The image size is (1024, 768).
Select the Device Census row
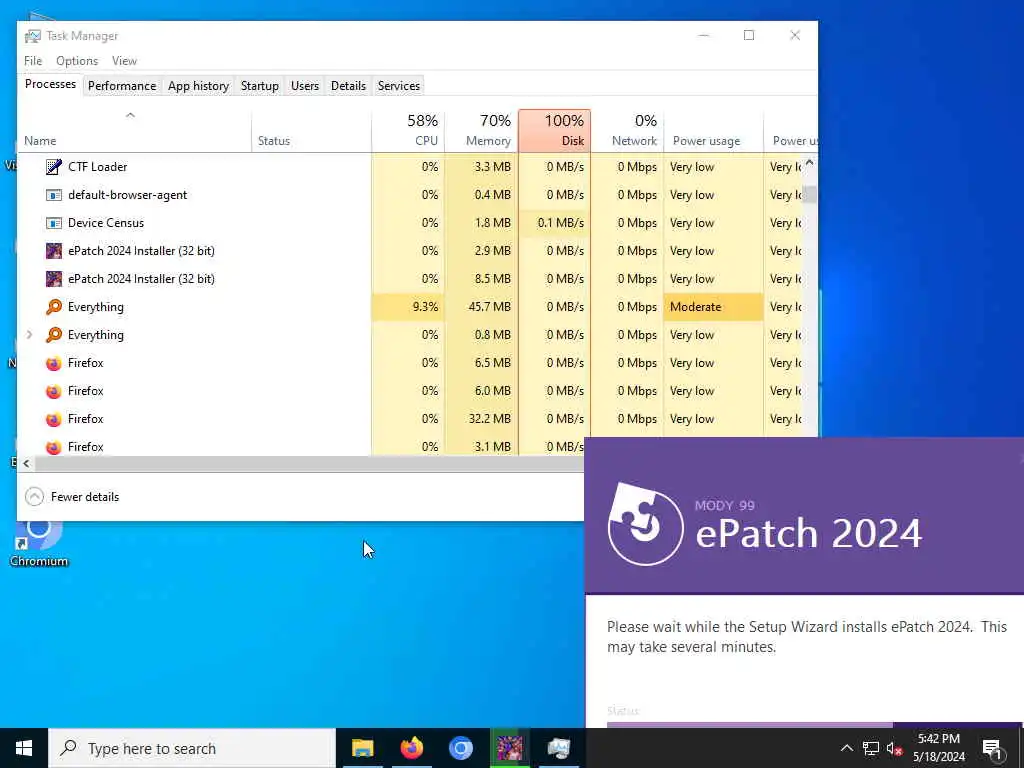click(411, 223)
